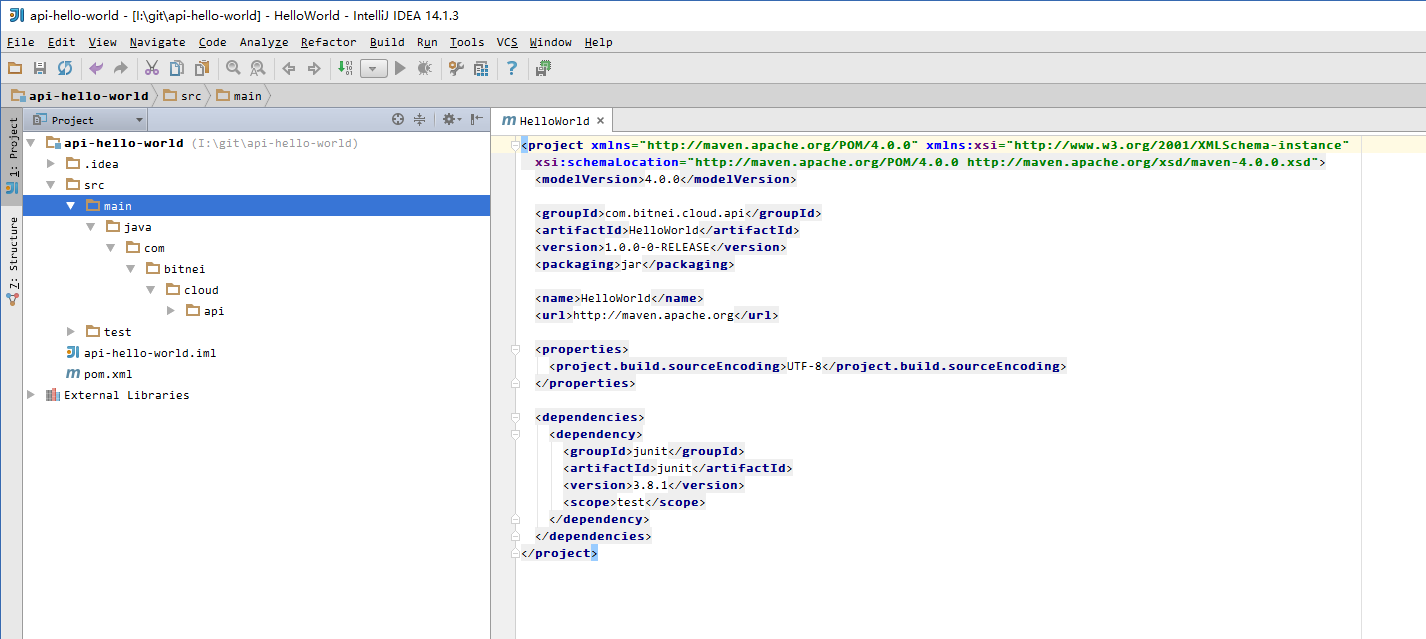This screenshot has height=639, width=1426.
Task: Collapse the java folder arrow
Action: [x=91, y=227]
